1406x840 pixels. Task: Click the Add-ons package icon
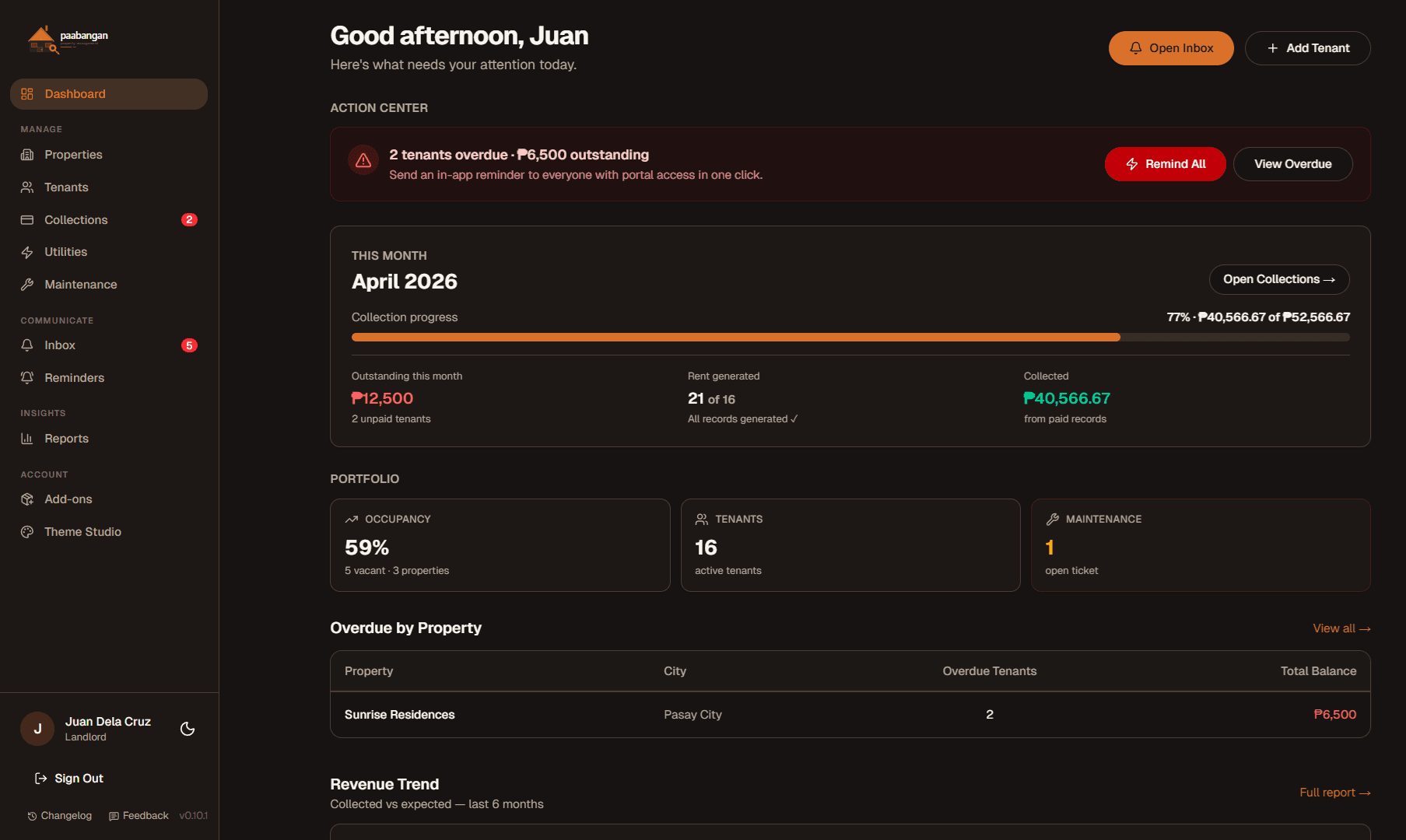coord(27,499)
